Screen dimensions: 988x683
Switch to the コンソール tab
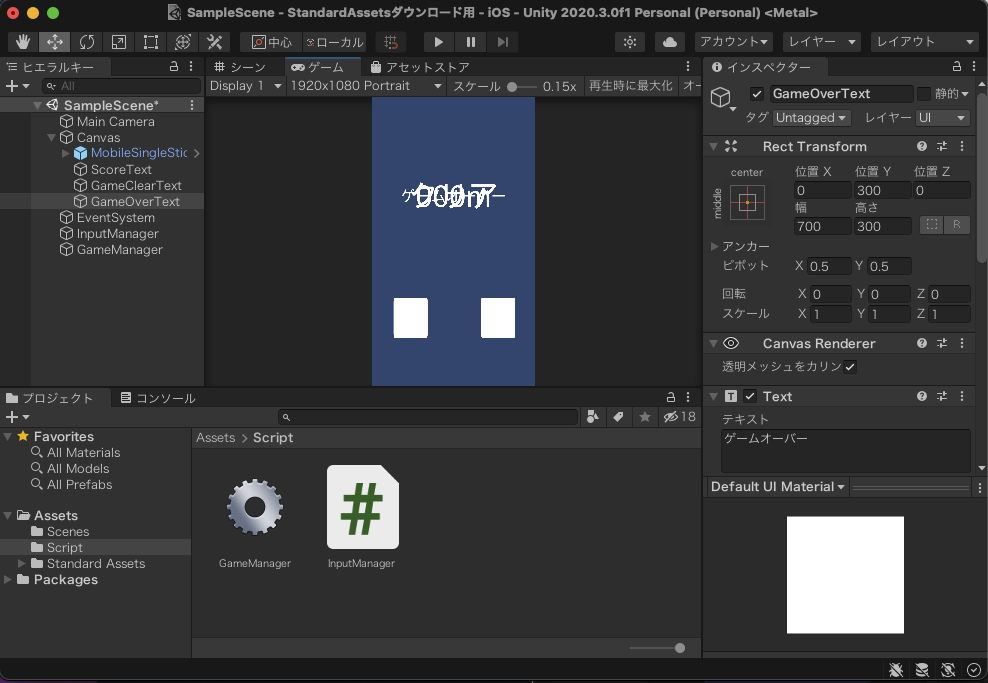(x=158, y=398)
